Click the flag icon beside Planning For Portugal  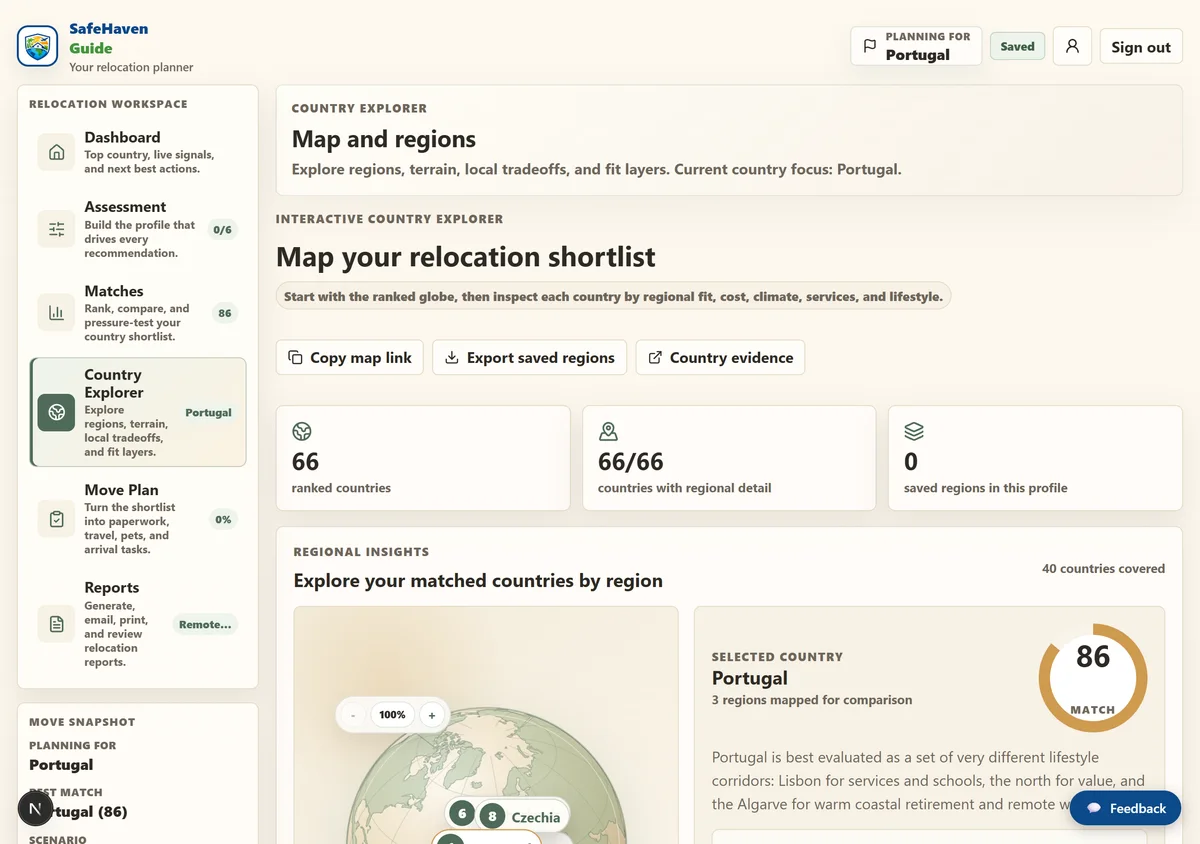click(x=869, y=46)
